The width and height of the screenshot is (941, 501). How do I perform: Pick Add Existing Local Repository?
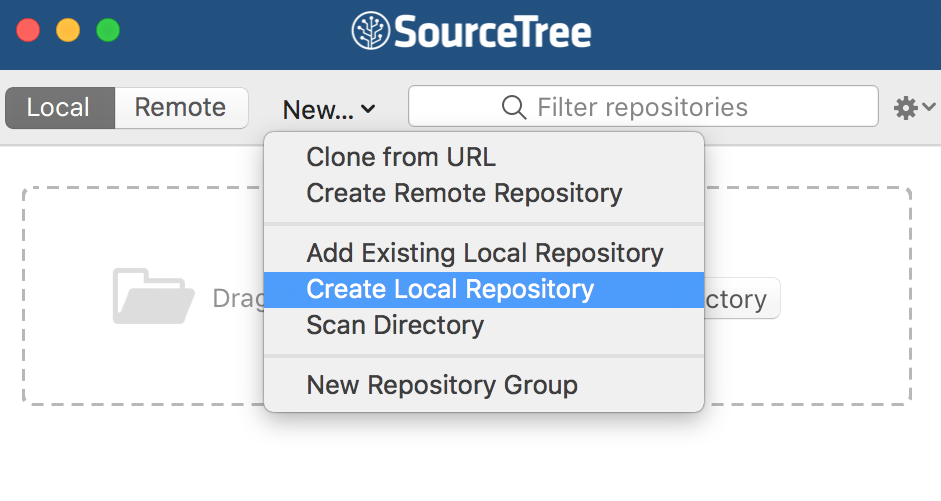(x=484, y=253)
